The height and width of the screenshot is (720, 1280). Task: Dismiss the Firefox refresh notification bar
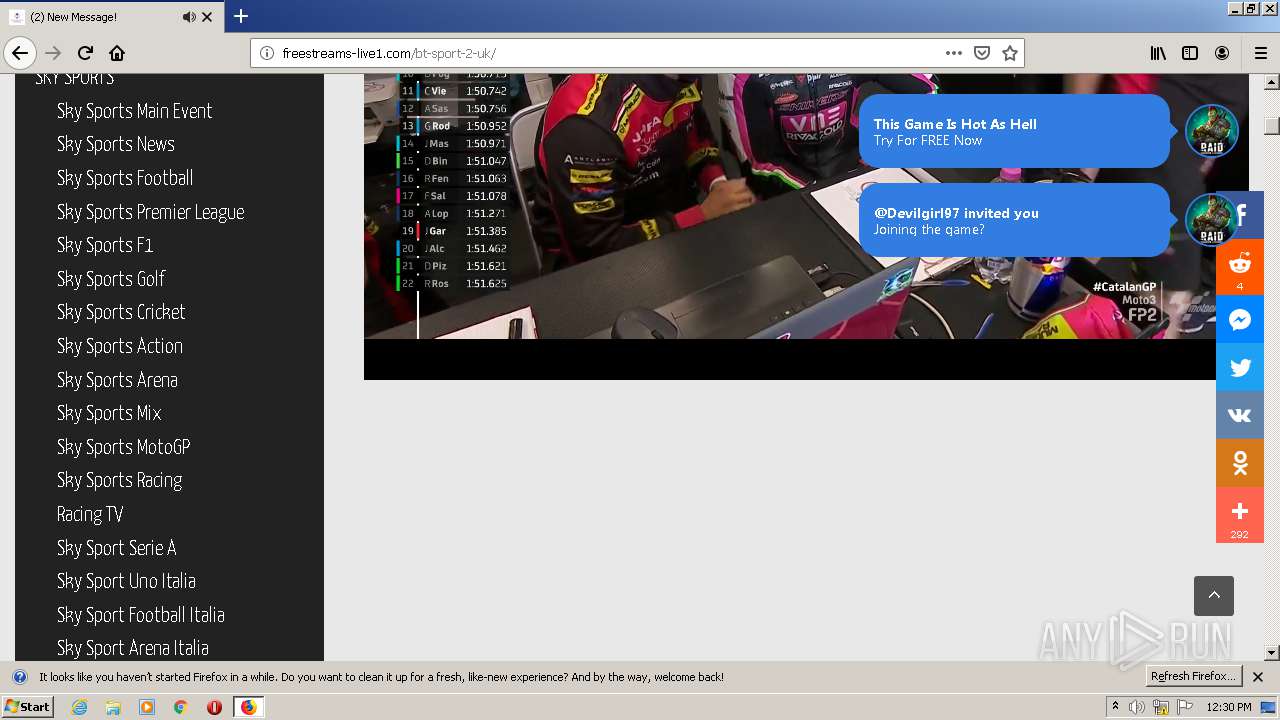tap(1258, 677)
